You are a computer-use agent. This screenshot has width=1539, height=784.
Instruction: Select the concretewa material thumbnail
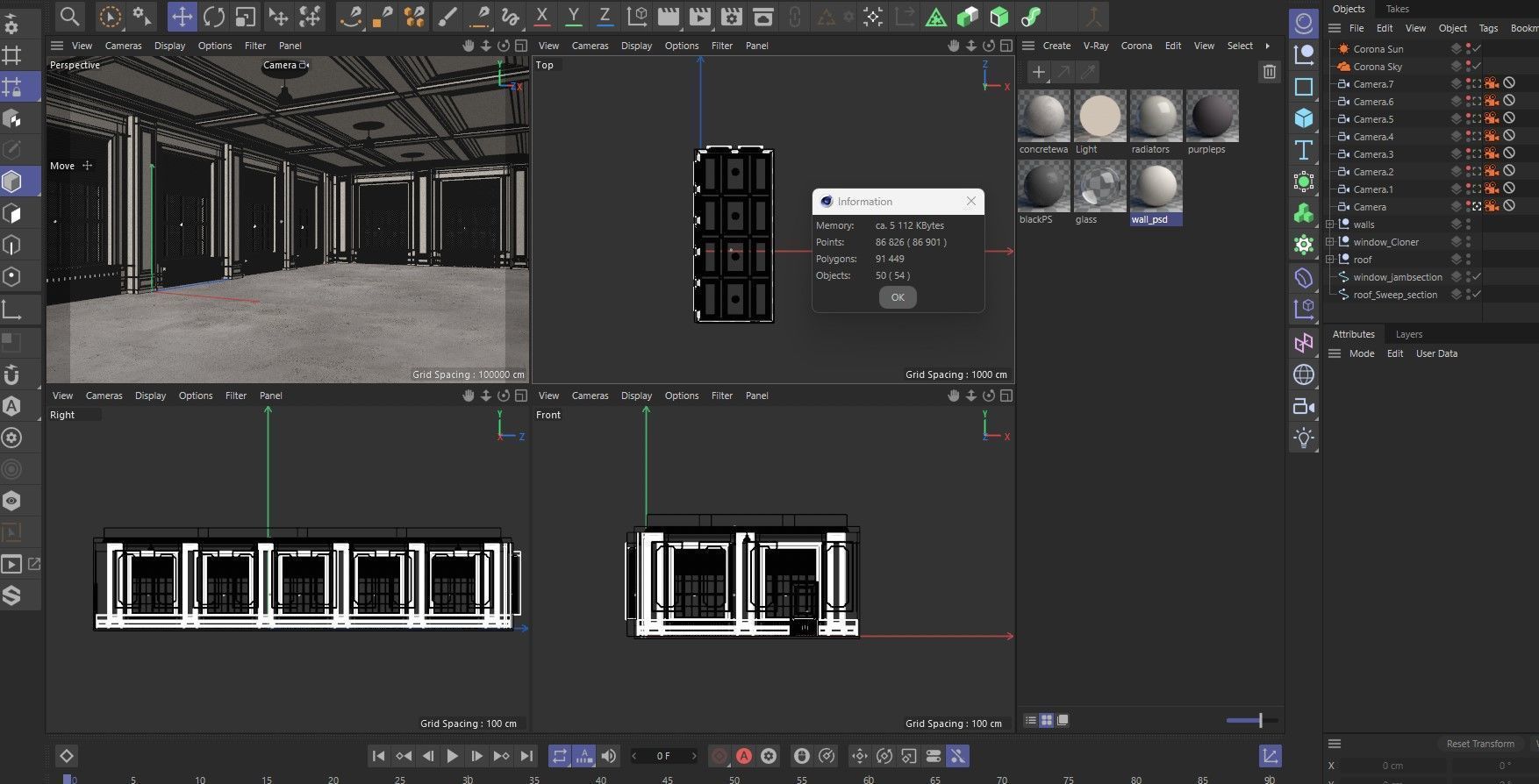point(1044,116)
